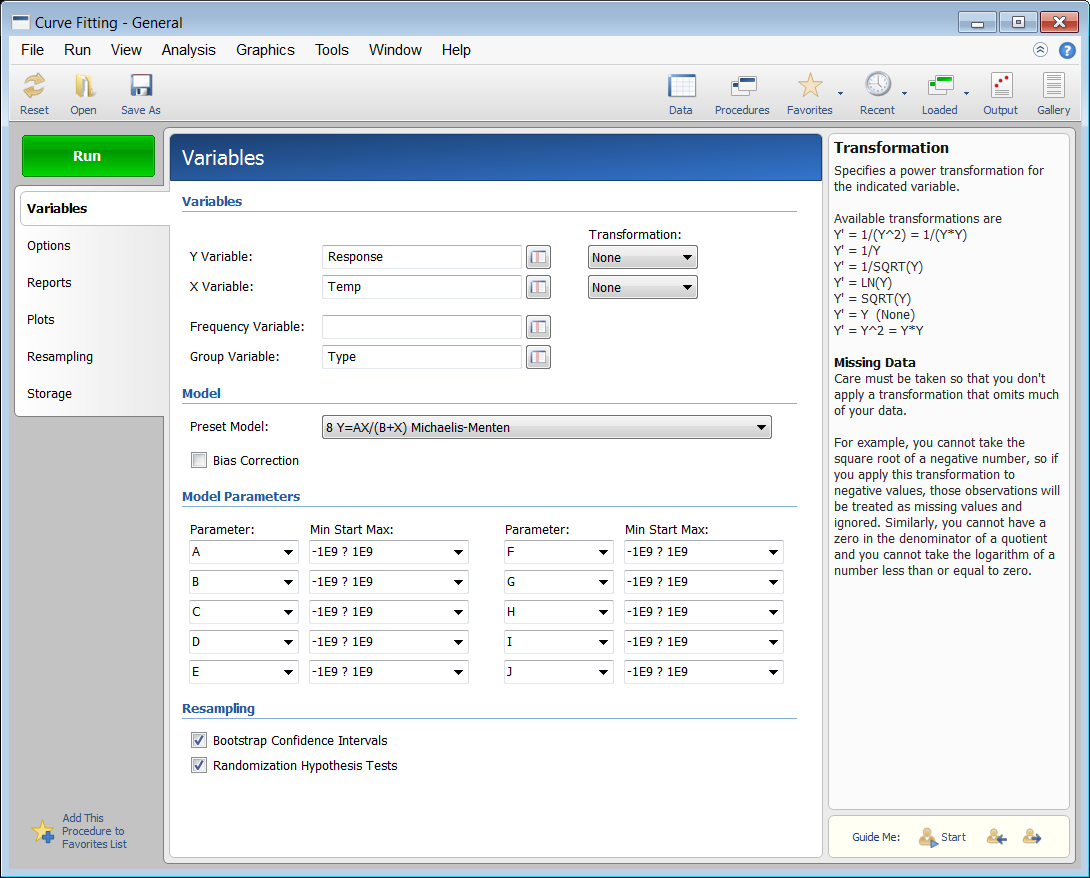Viewport: 1090px width, 878px height.
Task: Expand the Loaded dropdown arrow
Action: pos(966,93)
